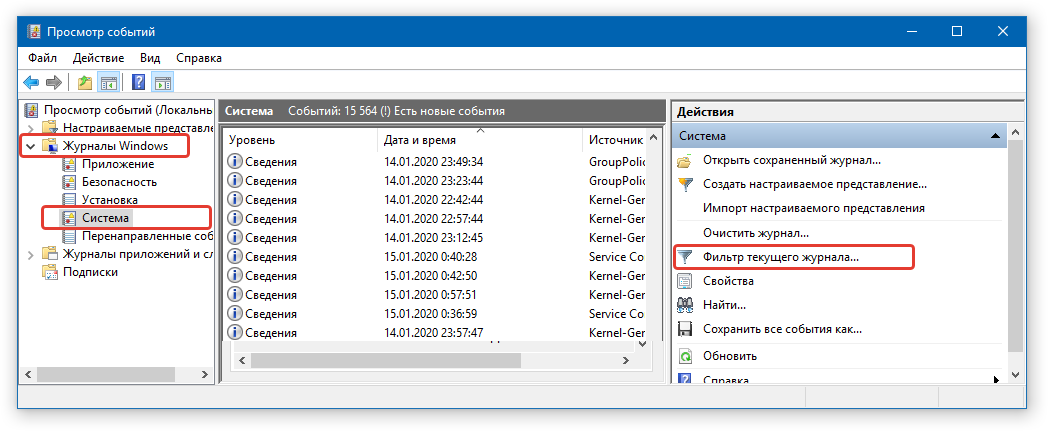Select Безопасность log in tree
Viewport: 1048px width, 431px height.
pyautogui.click(x=120, y=182)
